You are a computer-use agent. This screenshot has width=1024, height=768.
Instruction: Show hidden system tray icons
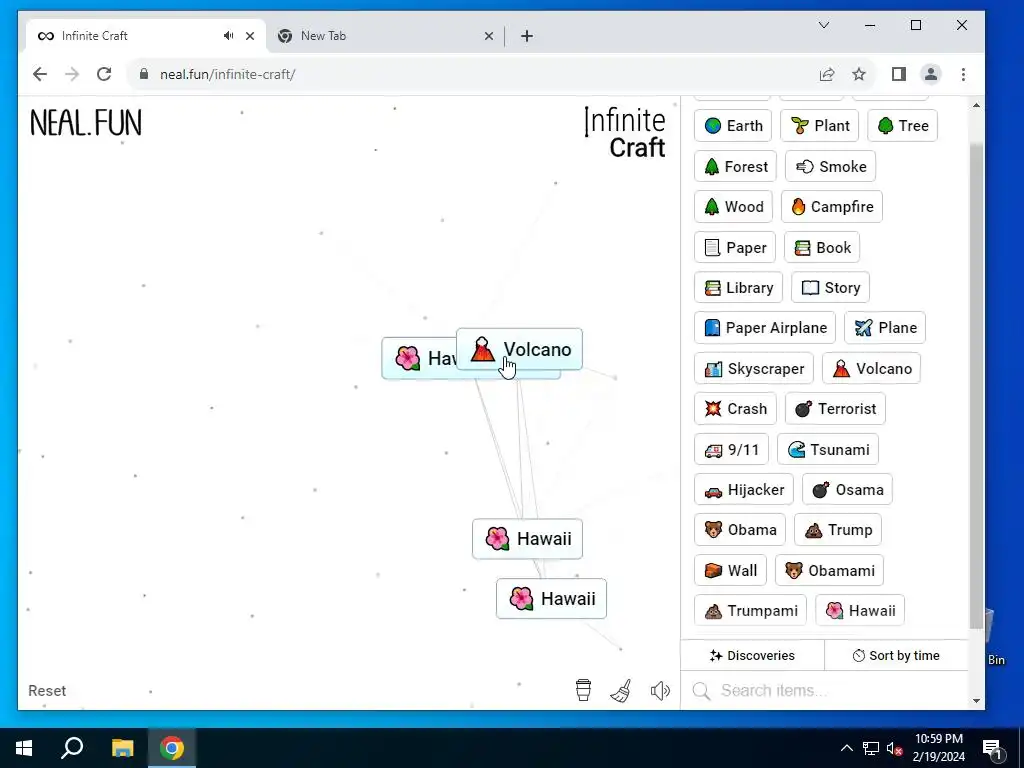pos(846,748)
